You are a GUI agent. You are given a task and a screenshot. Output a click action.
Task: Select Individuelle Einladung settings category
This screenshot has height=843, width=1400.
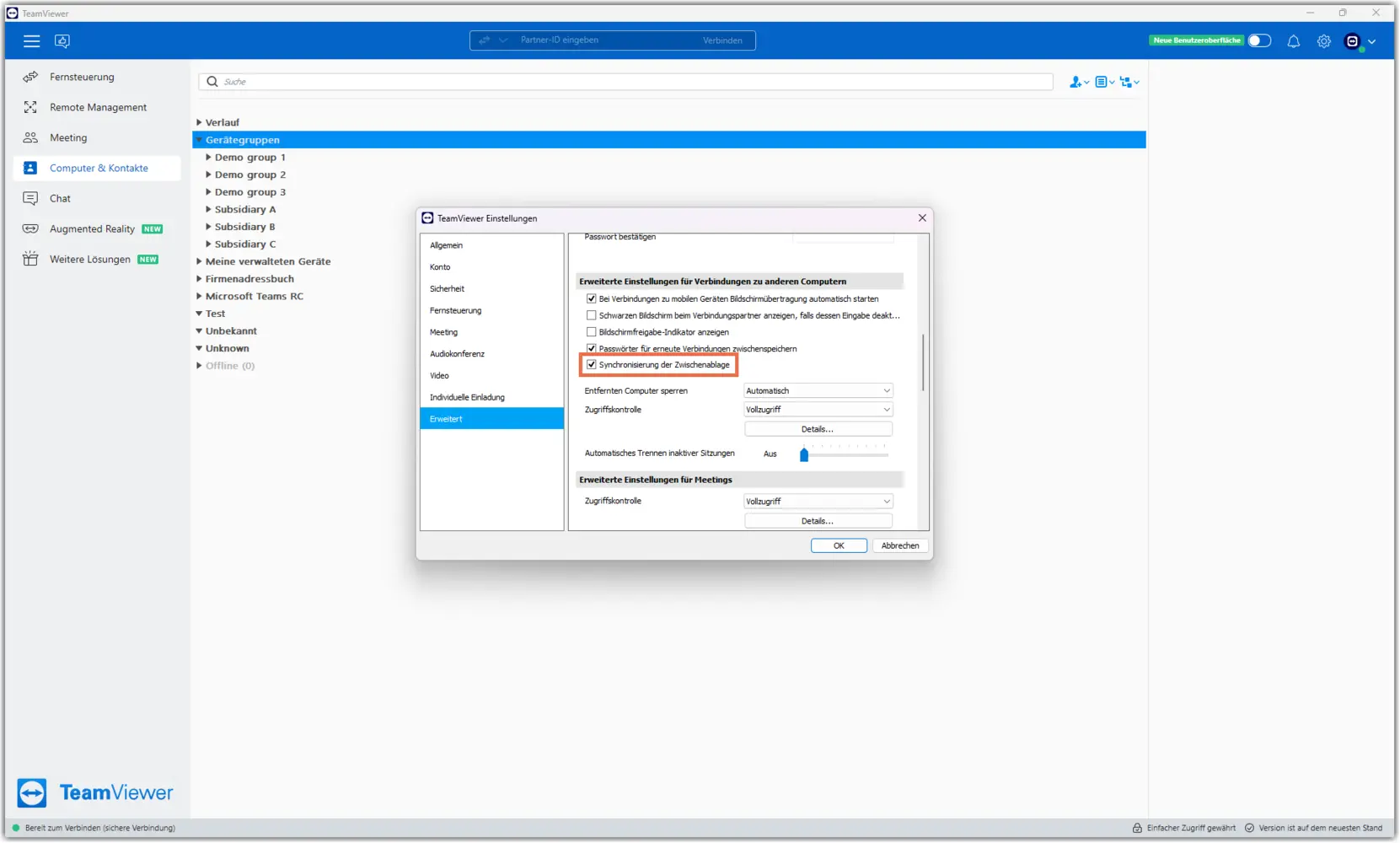tap(491, 397)
